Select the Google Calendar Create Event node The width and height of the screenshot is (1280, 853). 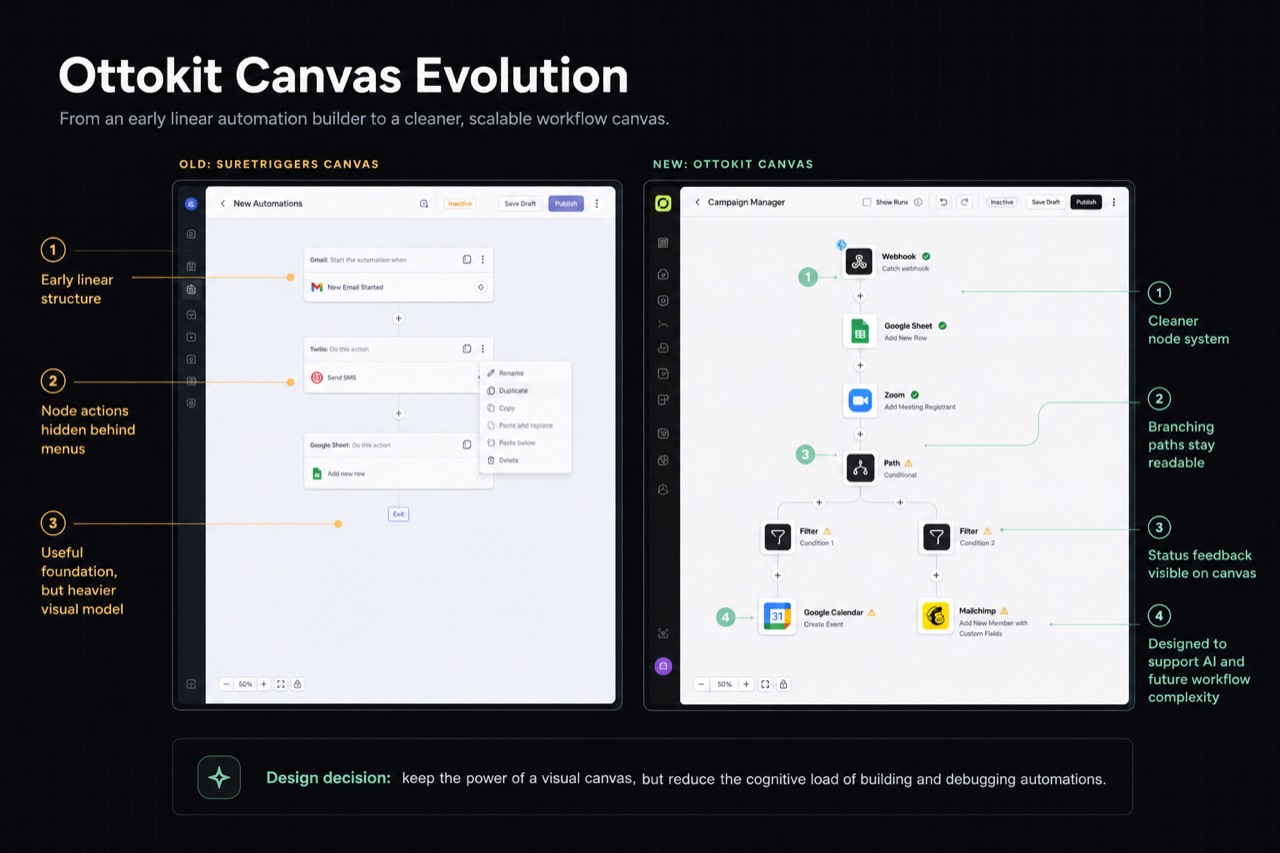[777, 617]
